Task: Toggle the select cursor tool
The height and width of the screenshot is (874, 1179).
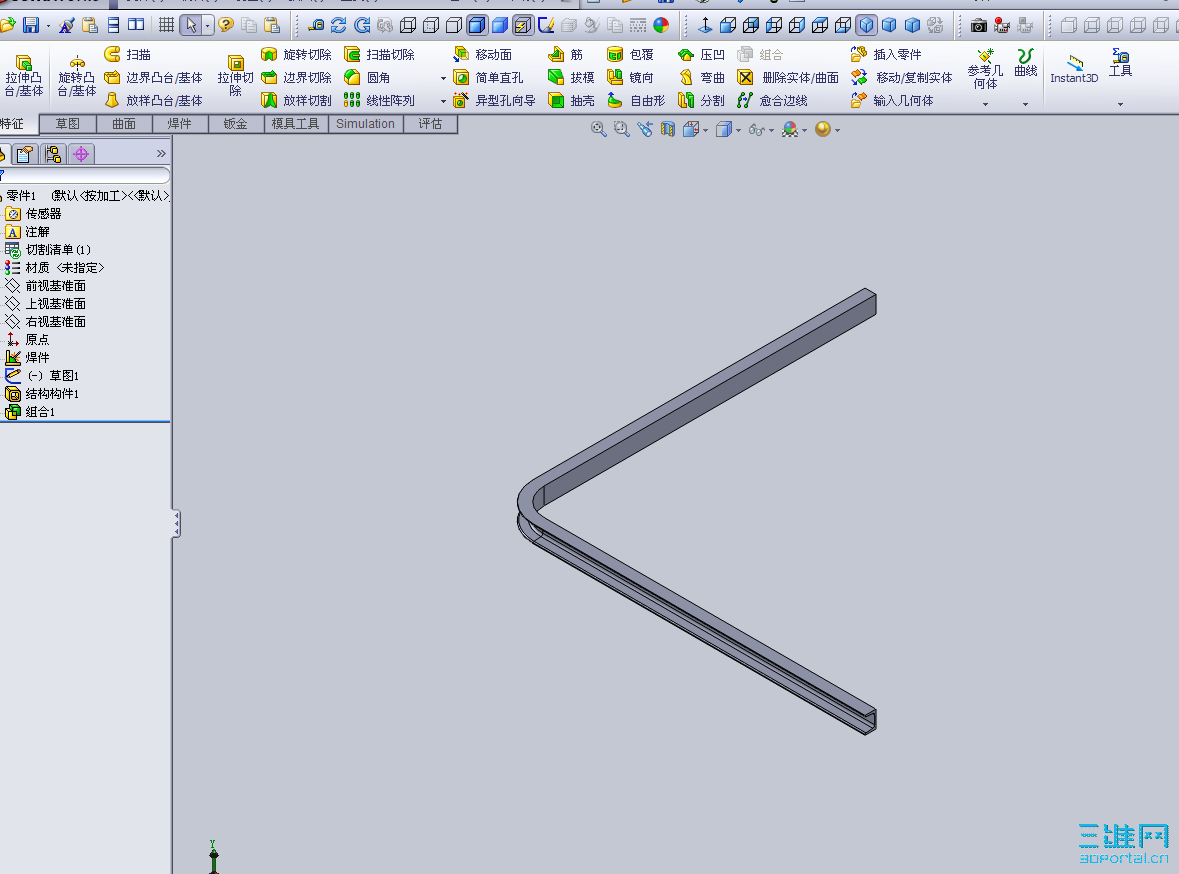Action: point(191,25)
